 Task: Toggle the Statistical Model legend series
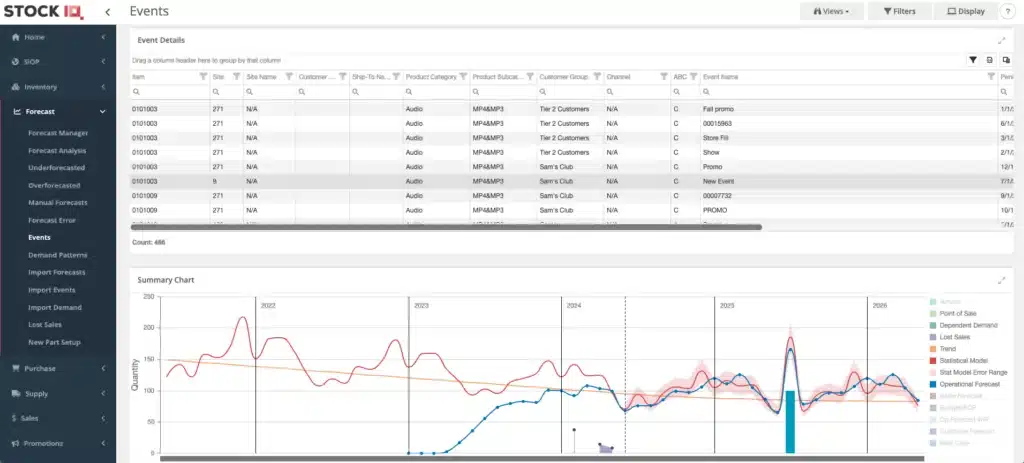(x=959, y=360)
